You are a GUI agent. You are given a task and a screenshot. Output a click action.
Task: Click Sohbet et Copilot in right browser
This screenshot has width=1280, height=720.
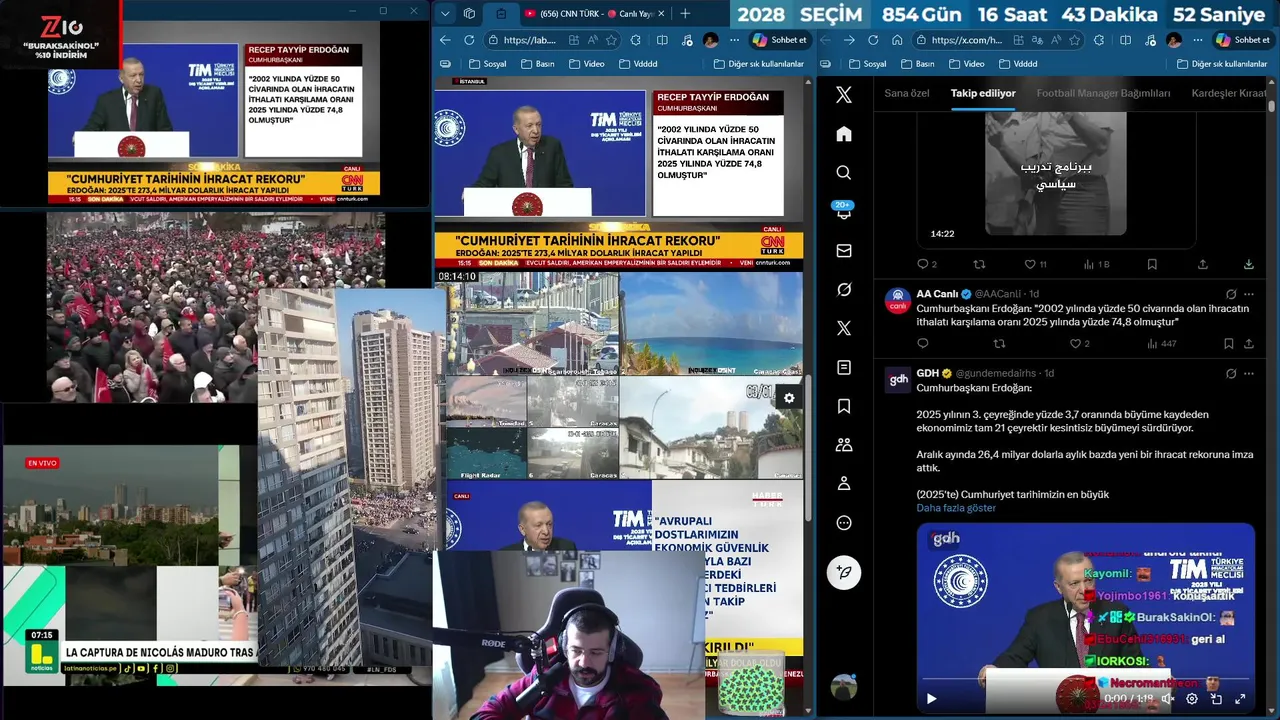1243,40
